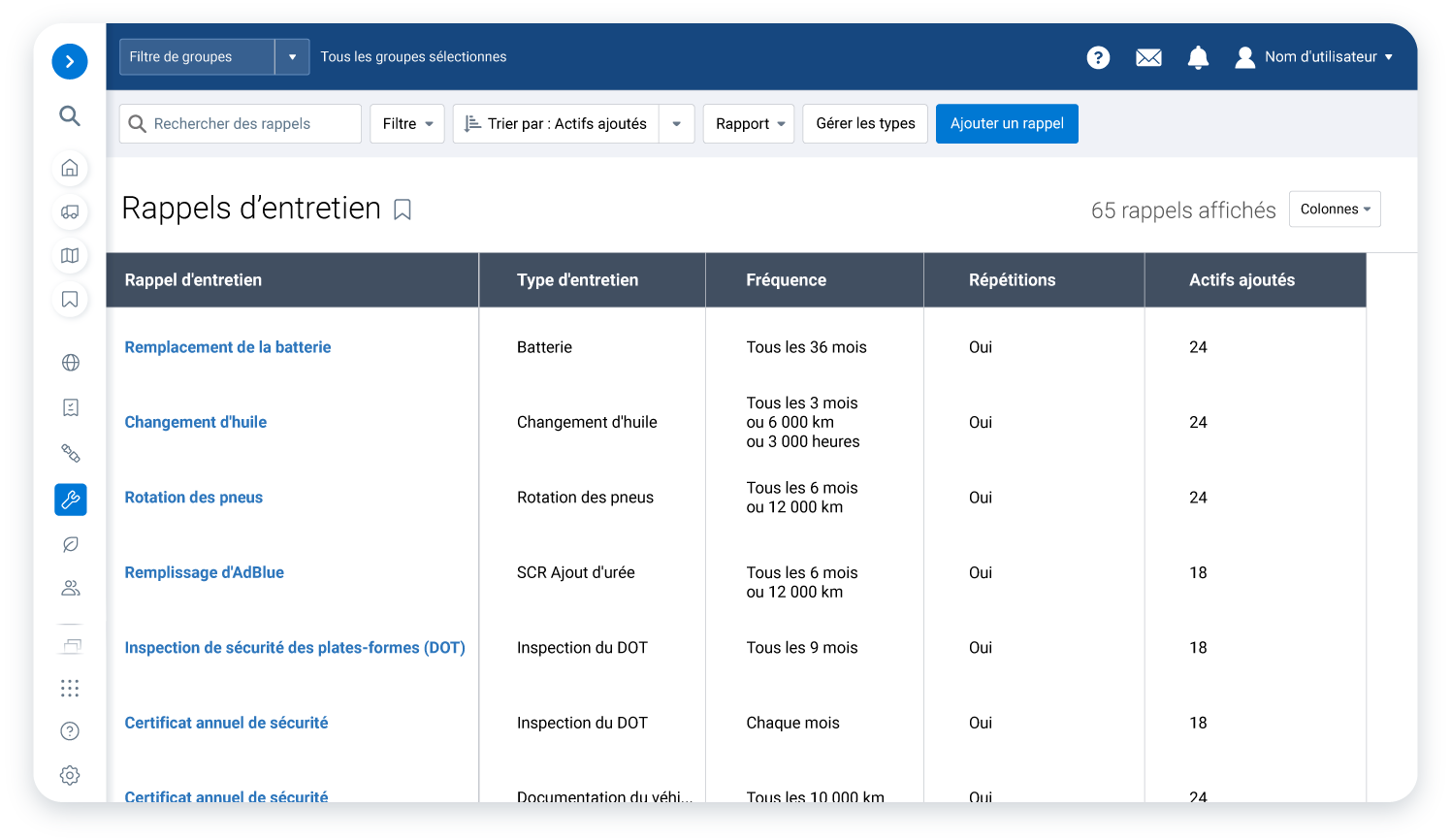Open the Filtre de groupes dropdown
This screenshot has height=840, width=1451.
[213, 56]
